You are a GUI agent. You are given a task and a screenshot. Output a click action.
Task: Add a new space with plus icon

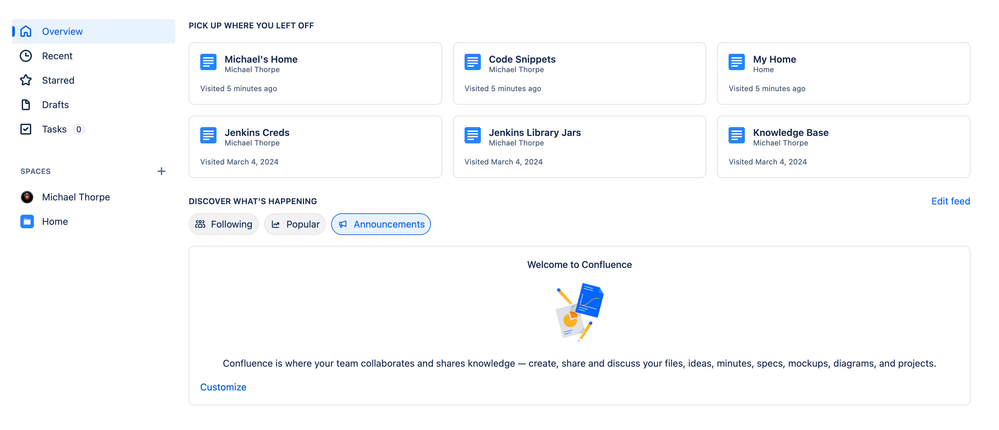click(162, 171)
